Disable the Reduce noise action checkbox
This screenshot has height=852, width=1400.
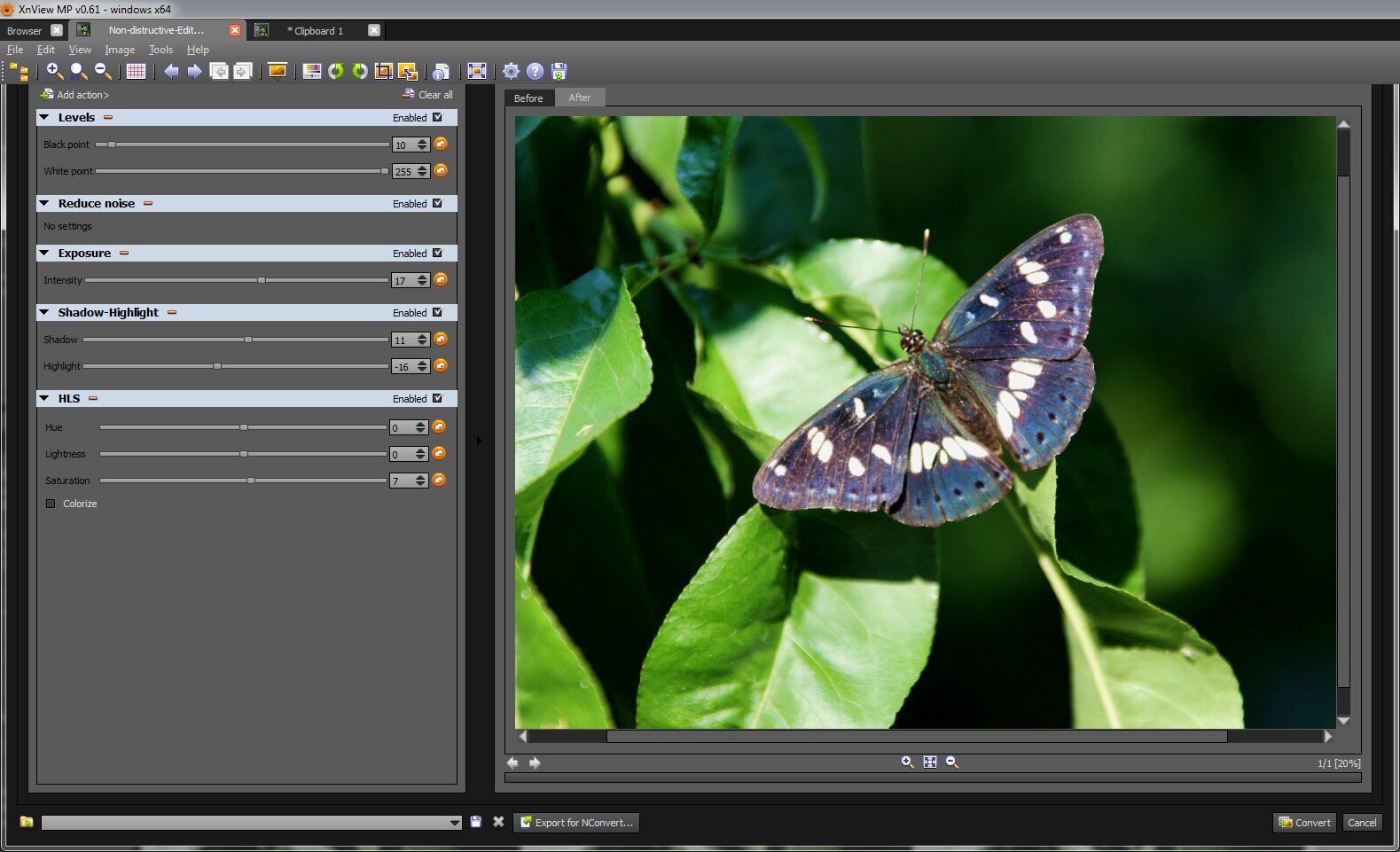point(437,203)
